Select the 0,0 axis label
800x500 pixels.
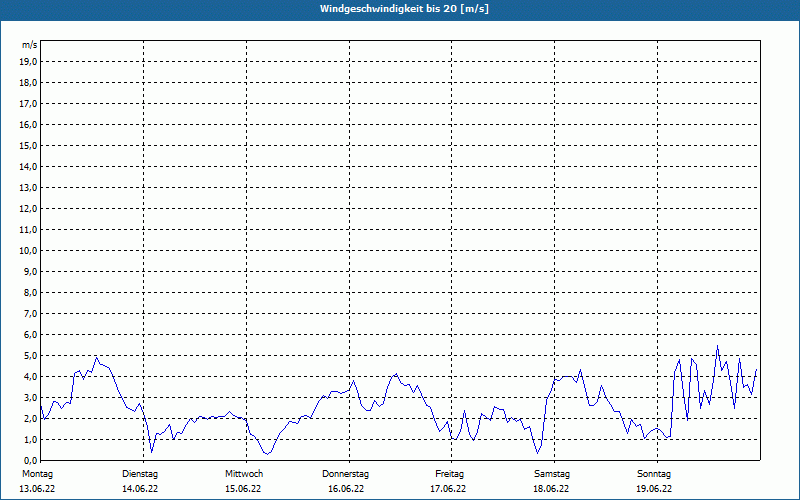tap(30, 460)
